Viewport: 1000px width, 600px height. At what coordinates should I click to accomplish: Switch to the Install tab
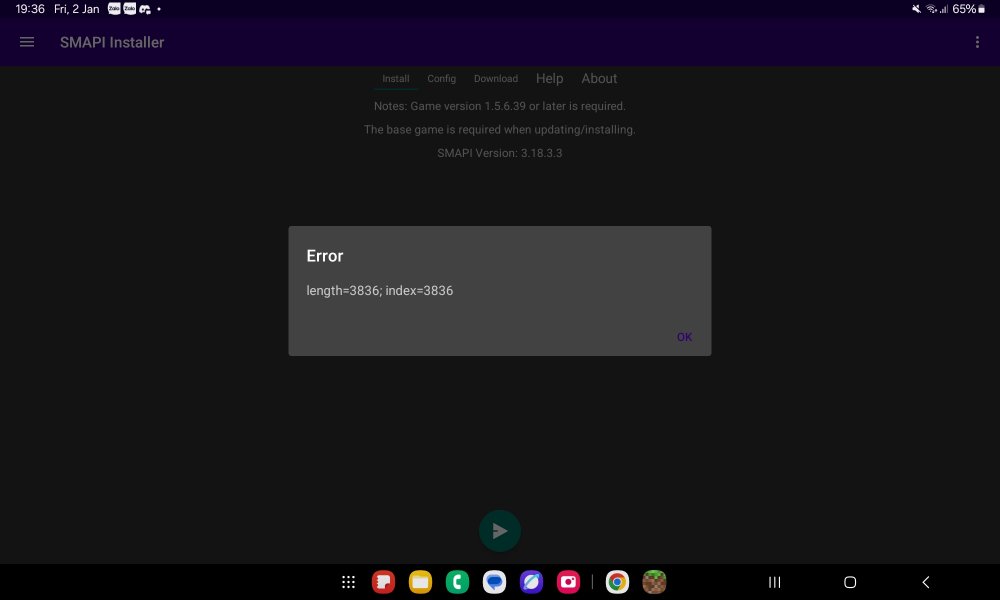pyautogui.click(x=396, y=79)
